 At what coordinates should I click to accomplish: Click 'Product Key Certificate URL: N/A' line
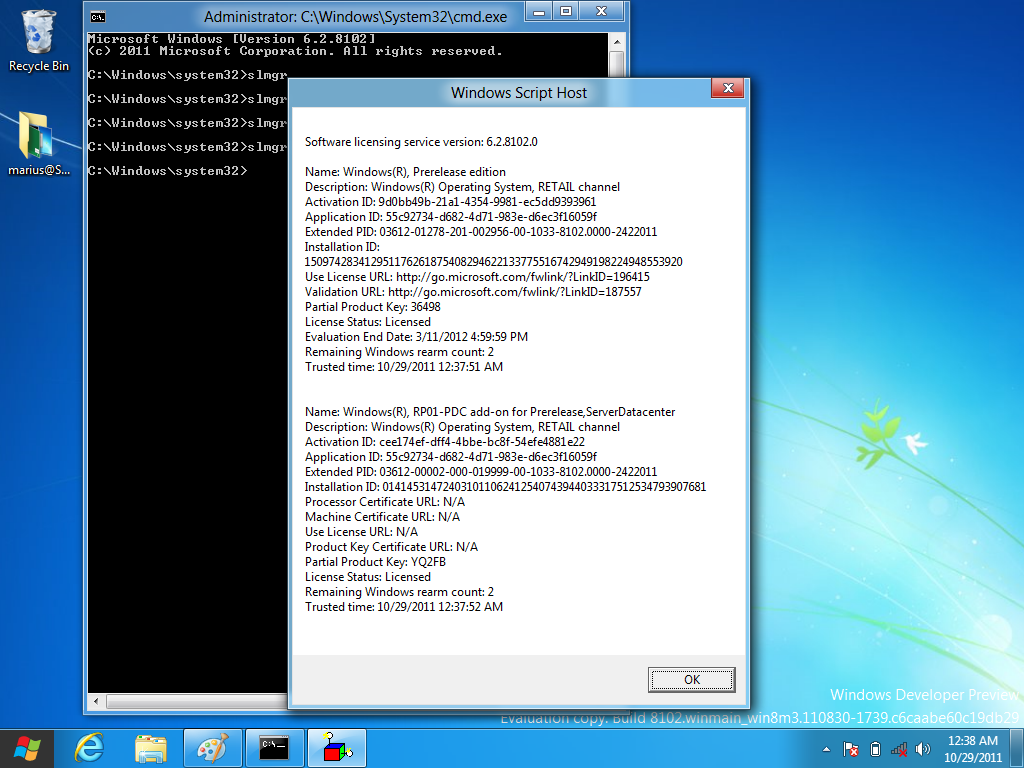click(391, 547)
